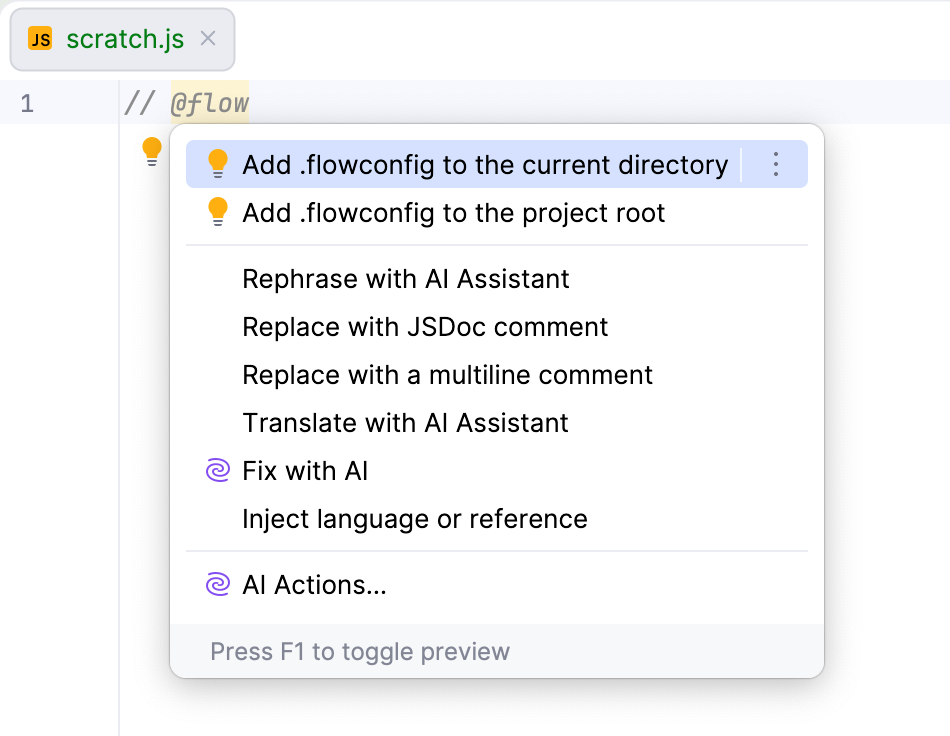Select 'Replace with a multiline comment'
The image size is (950, 736).
pyautogui.click(x=447, y=375)
